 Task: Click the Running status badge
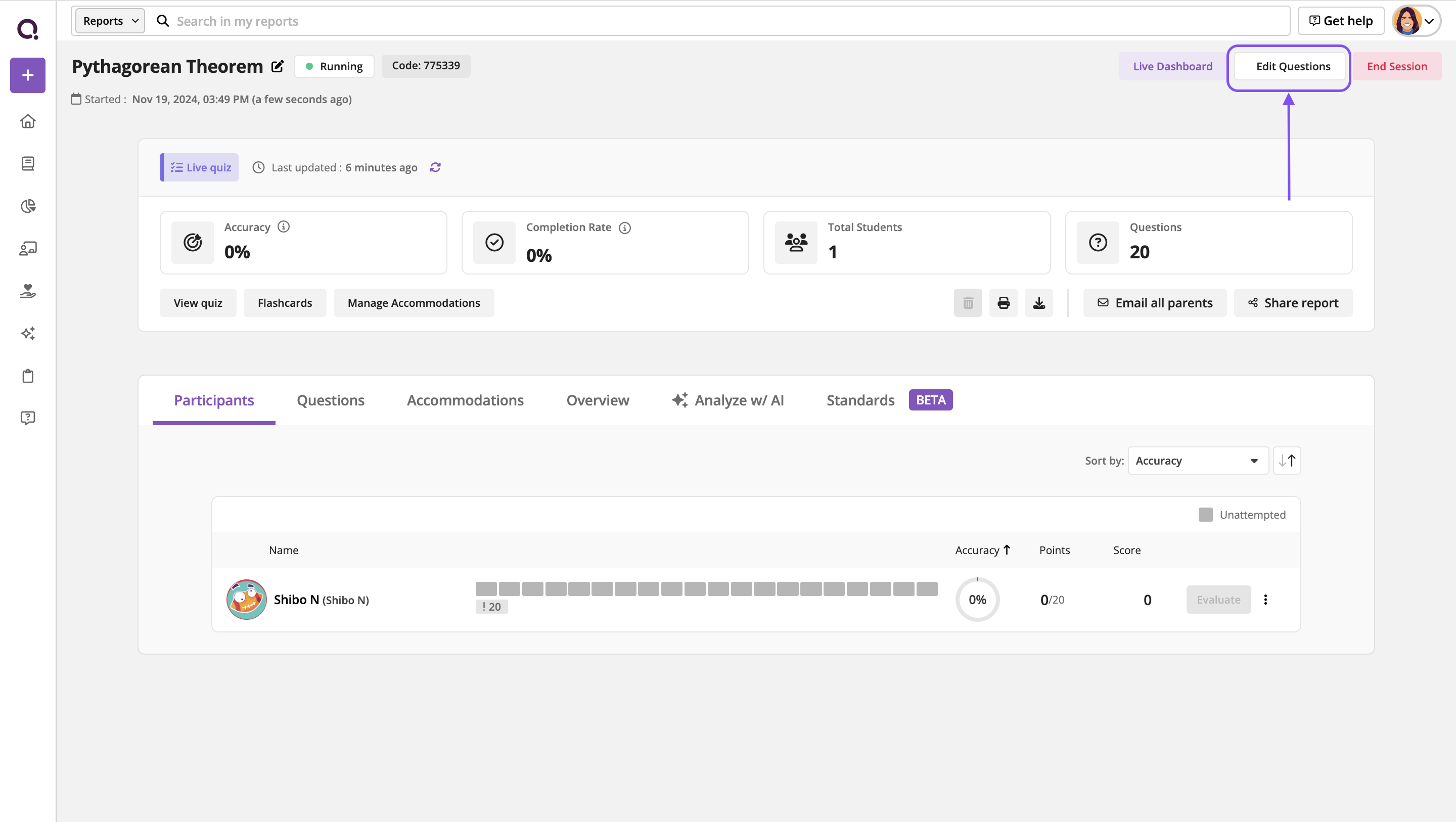click(x=335, y=66)
